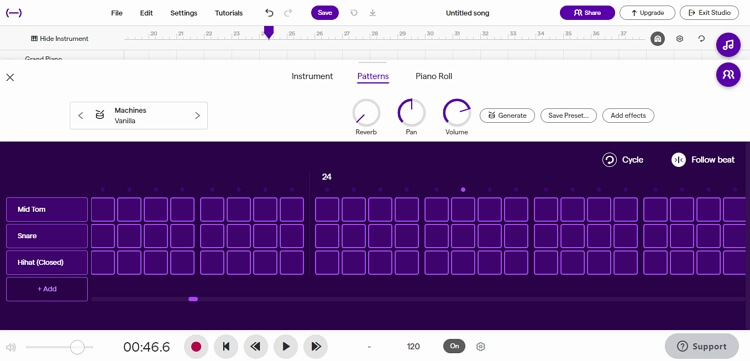Viewport: 750px width, 361px height.
Task: Toggle Mid Tom step under the lit beat dot
Action: [463, 209]
